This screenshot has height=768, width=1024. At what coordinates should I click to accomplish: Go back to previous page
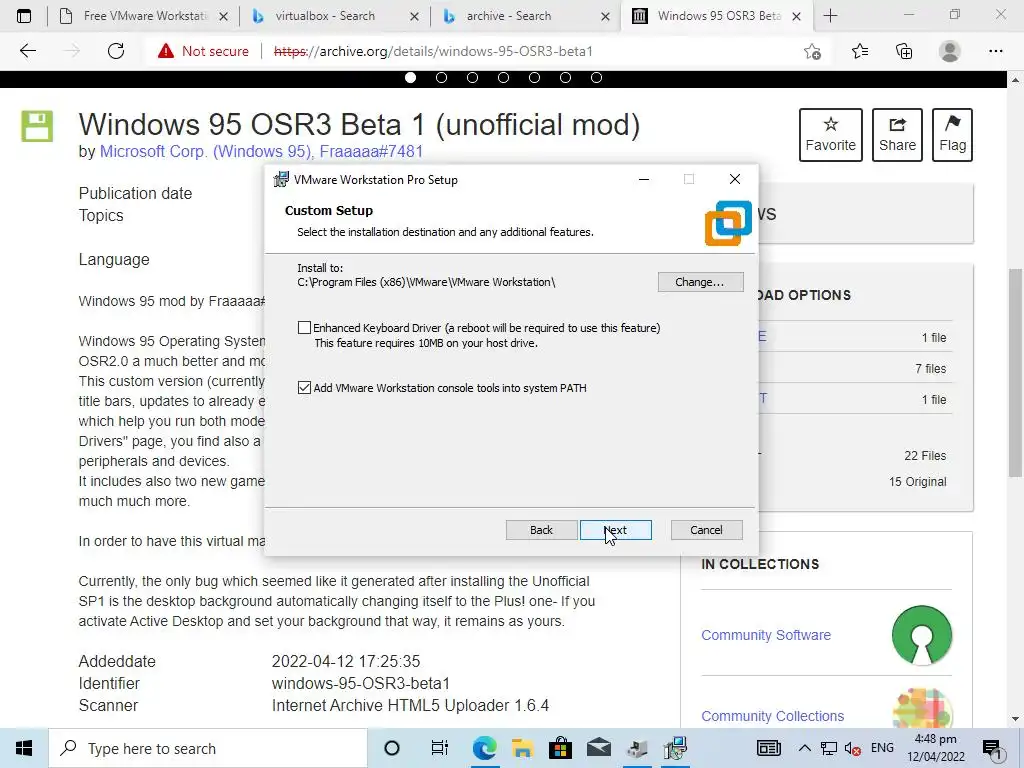point(28,51)
